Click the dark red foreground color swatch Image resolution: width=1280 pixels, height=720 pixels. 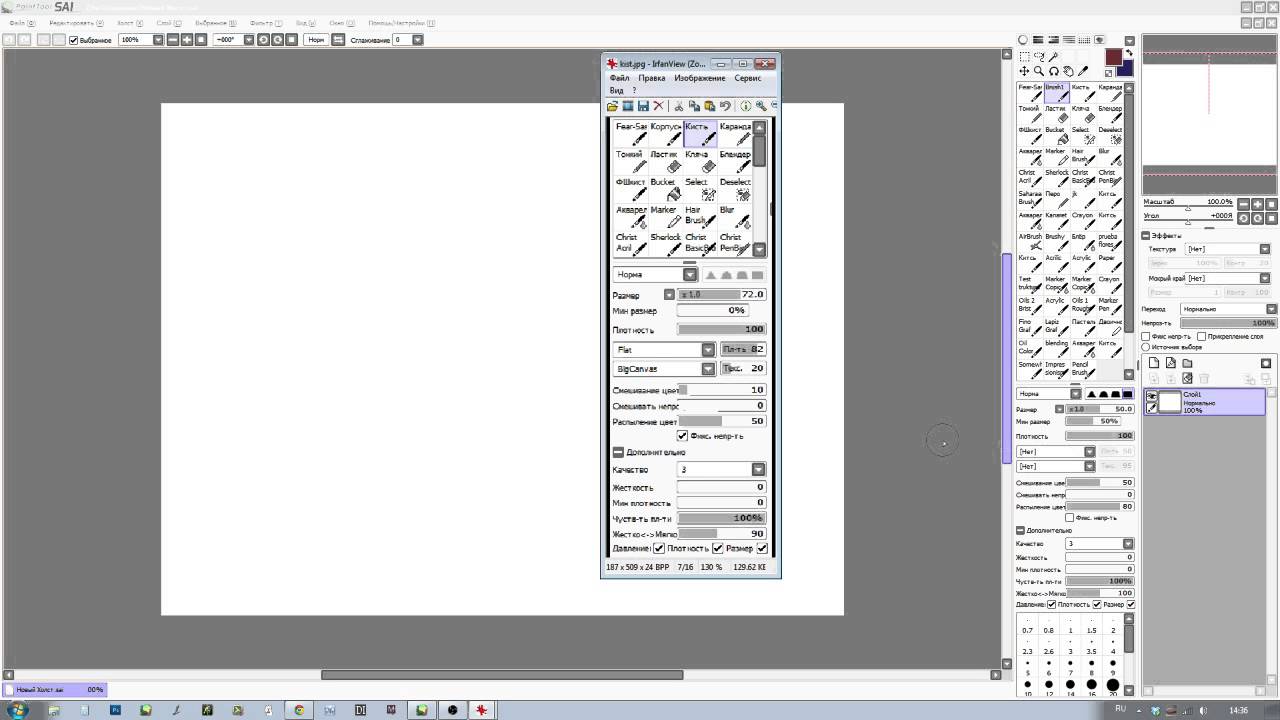1113,58
